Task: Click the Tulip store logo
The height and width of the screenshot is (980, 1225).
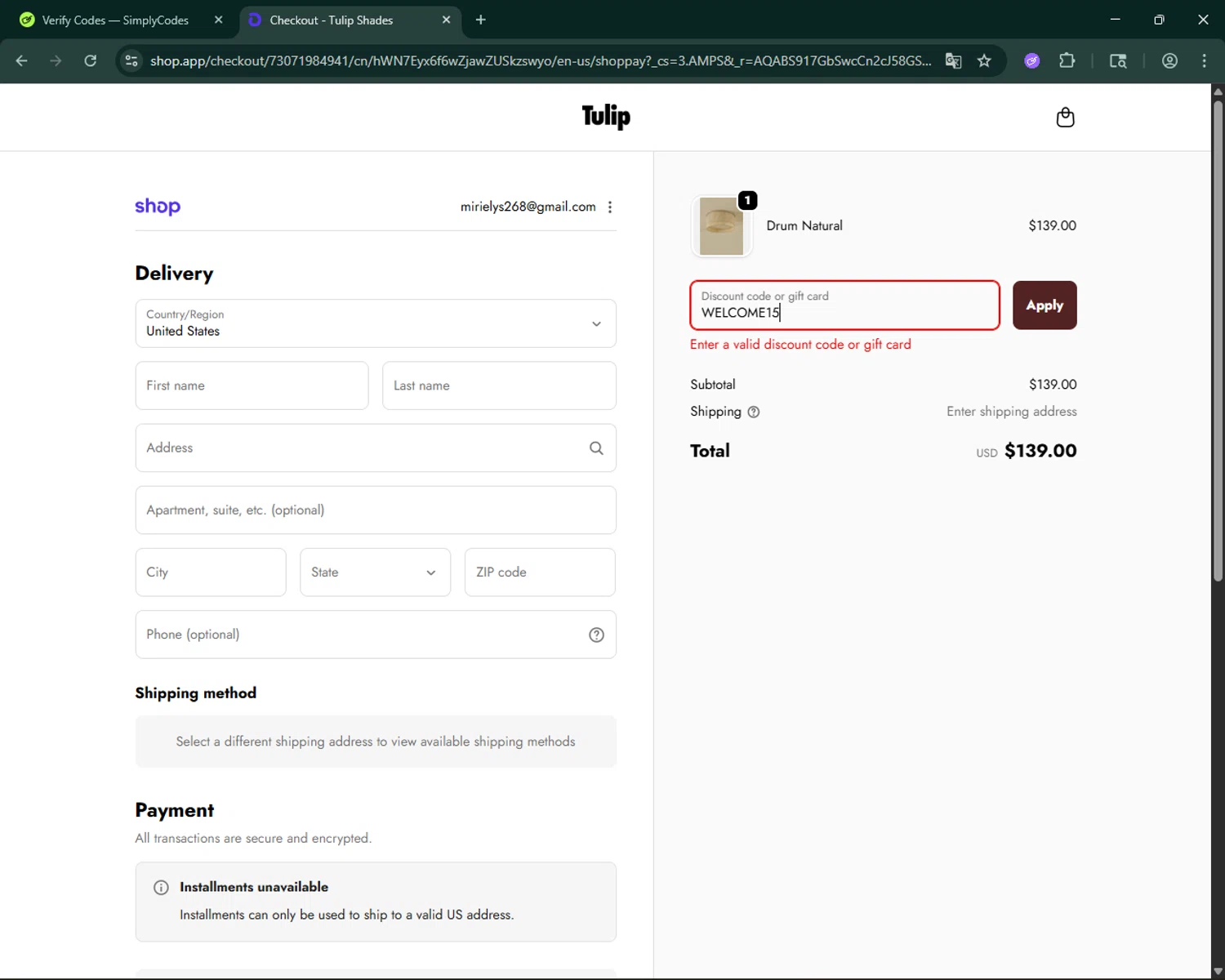Action: (x=606, y=117)
